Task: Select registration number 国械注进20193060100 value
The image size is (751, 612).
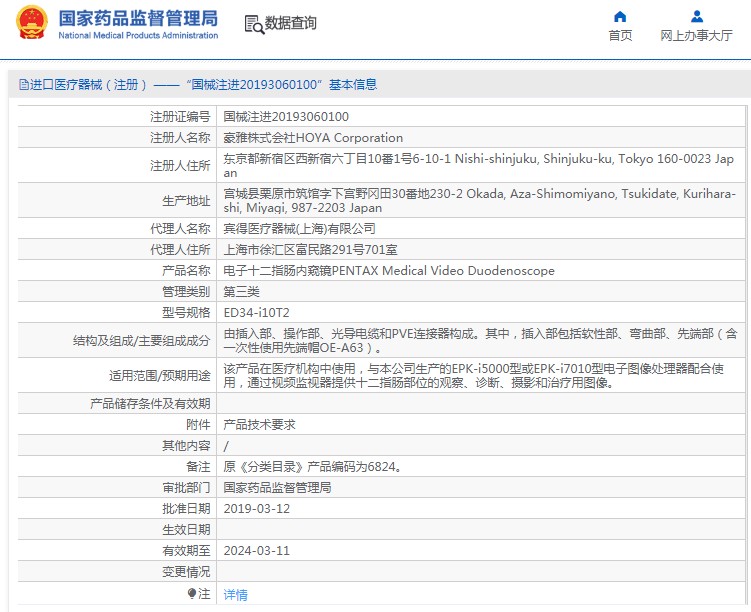Action: pyautogui.click(x=286, y=117)
